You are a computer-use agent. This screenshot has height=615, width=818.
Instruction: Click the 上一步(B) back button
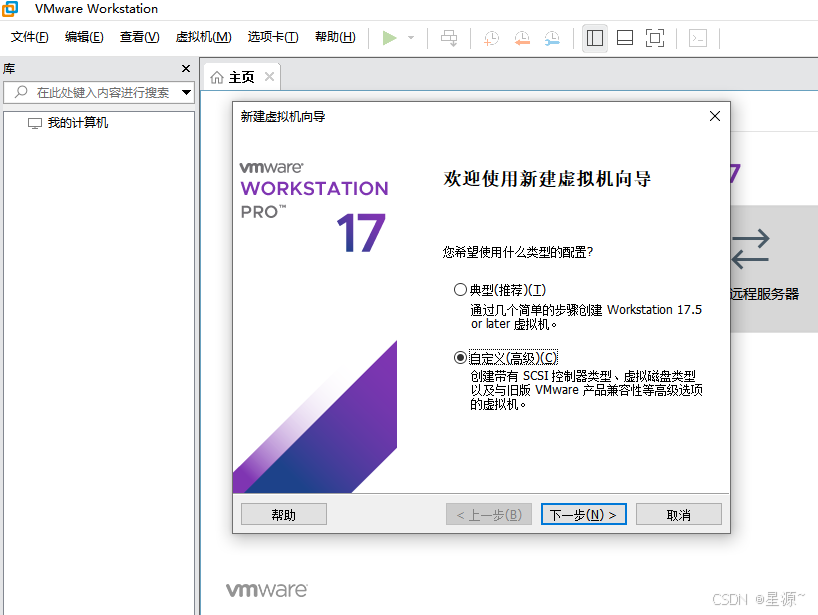click(489, 514)
